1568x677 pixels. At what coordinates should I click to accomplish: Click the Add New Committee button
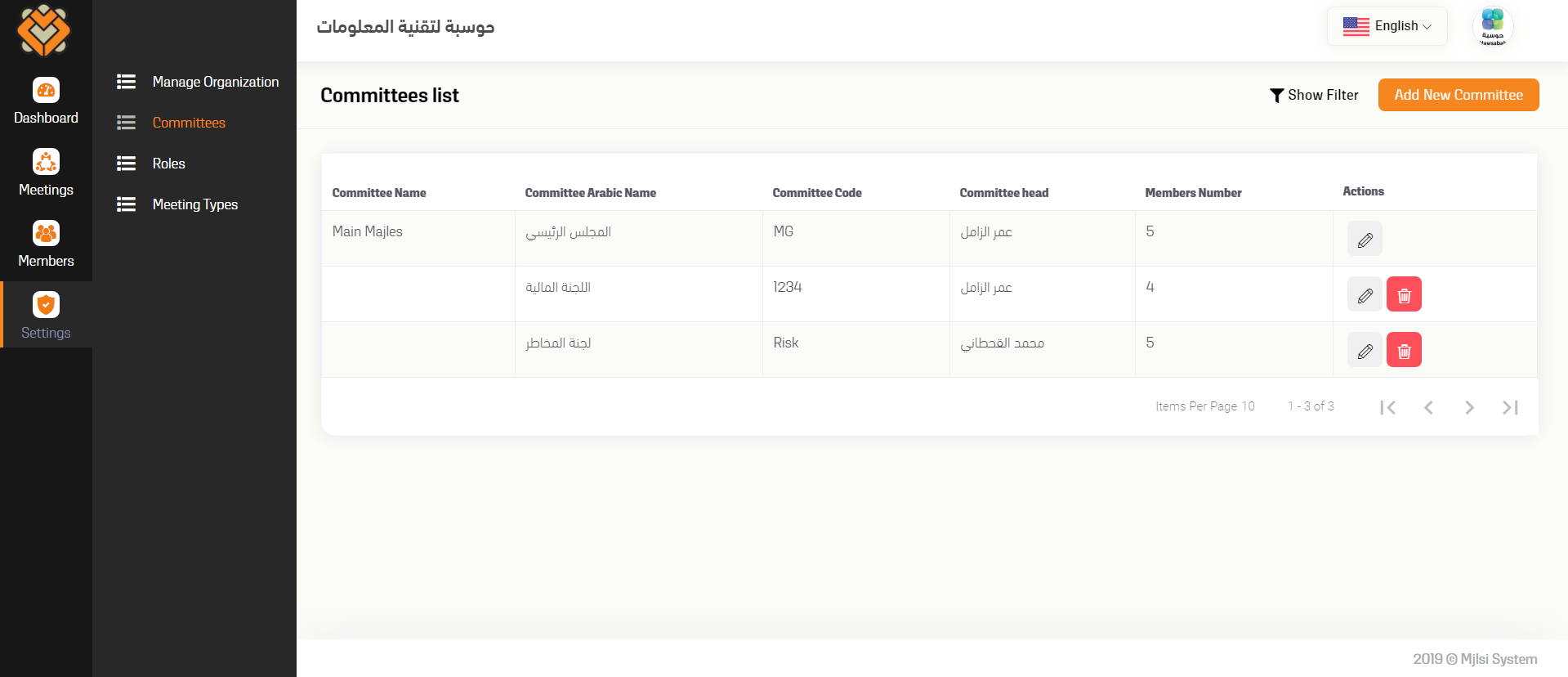pyautogui.click(x=1459, y=95)
